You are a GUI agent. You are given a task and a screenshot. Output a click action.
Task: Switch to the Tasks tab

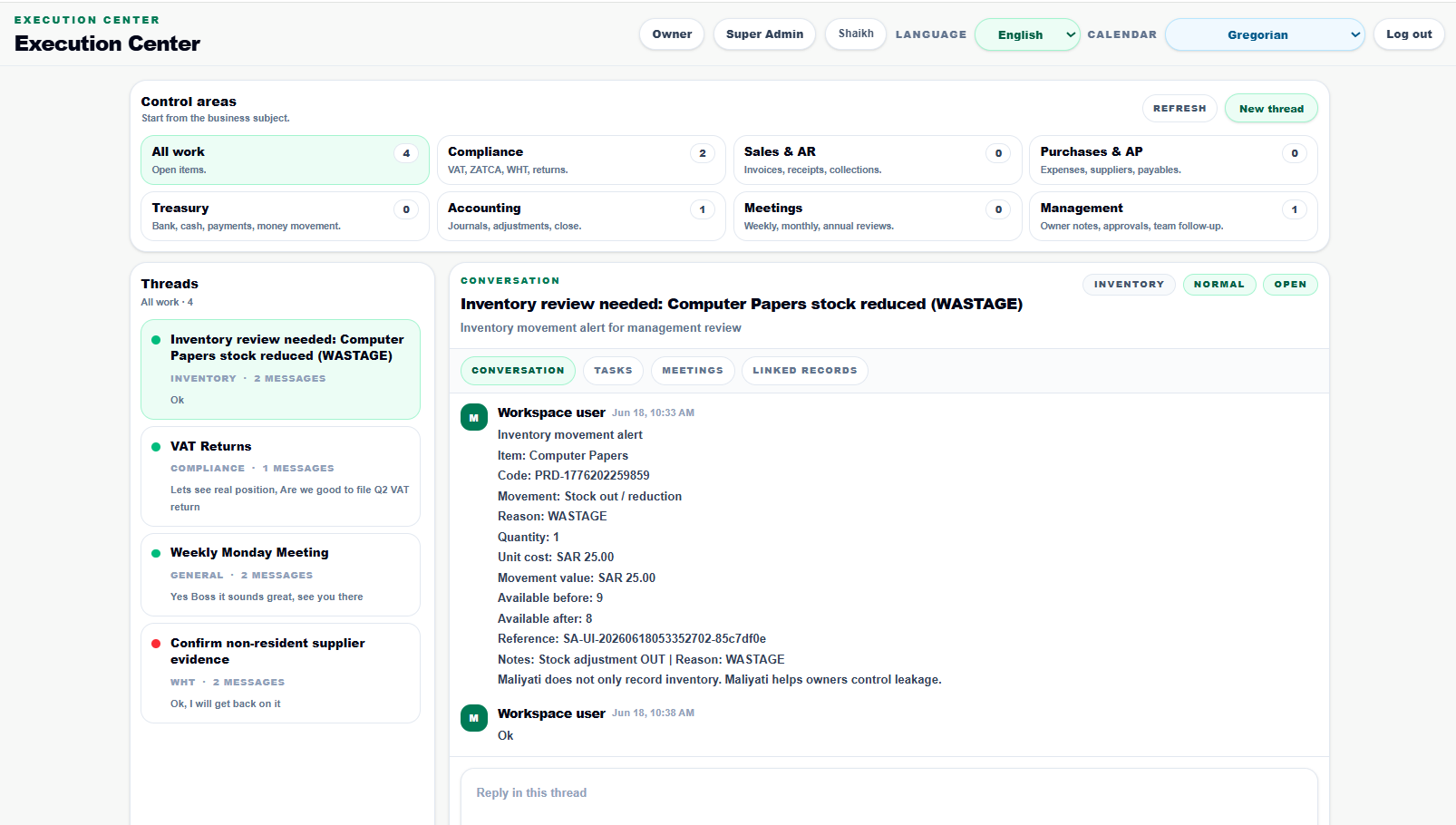point(613,371)
